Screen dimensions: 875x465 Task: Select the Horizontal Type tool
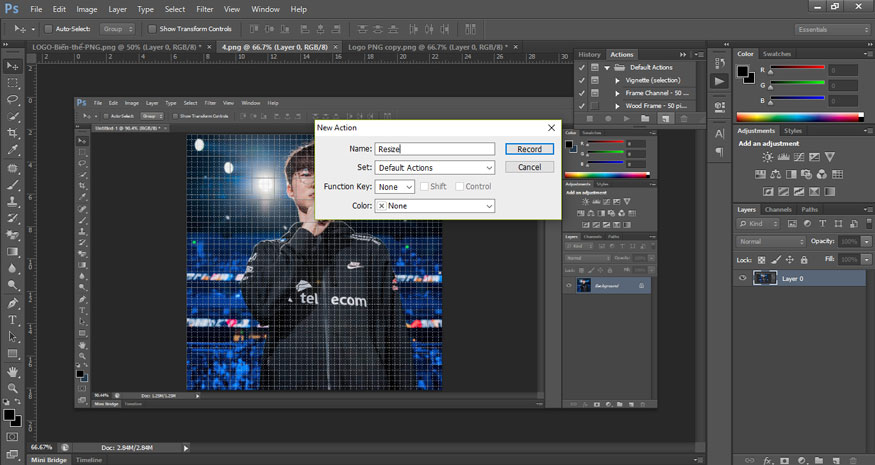click(12, 320)
